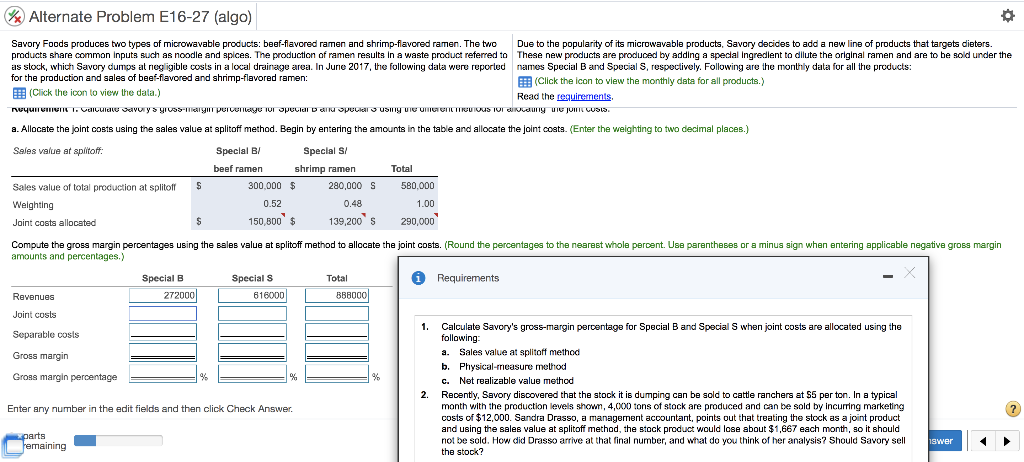Click the 'Gross margin percentage' row label
1024x462 pixels.
coord(65,377)
